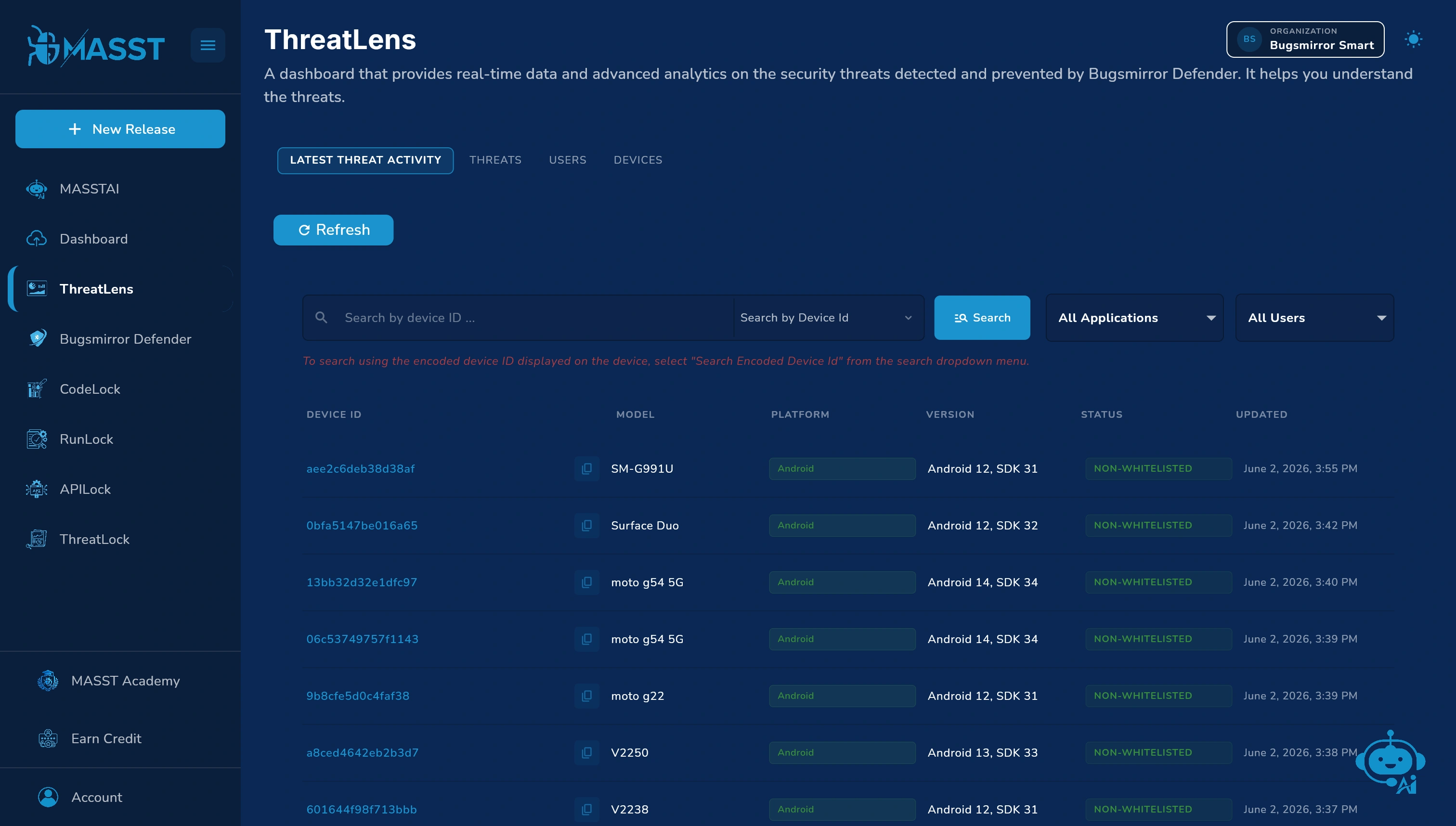
Task: Copy device ID 13bb32d32e1dfc97
Action: [587, 582]
